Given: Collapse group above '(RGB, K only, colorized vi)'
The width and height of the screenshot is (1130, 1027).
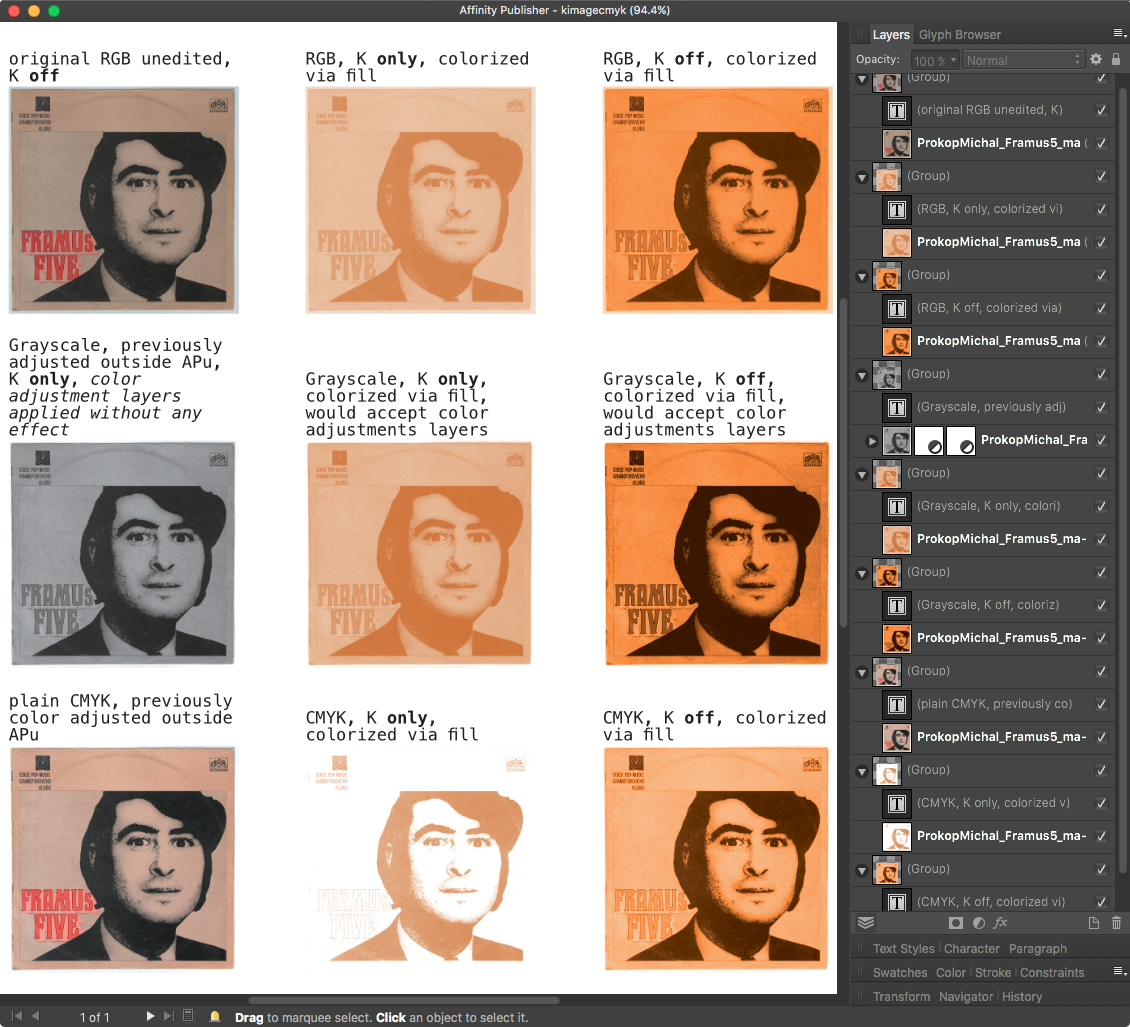Looking at the screenshot, I should coord(862,177).
